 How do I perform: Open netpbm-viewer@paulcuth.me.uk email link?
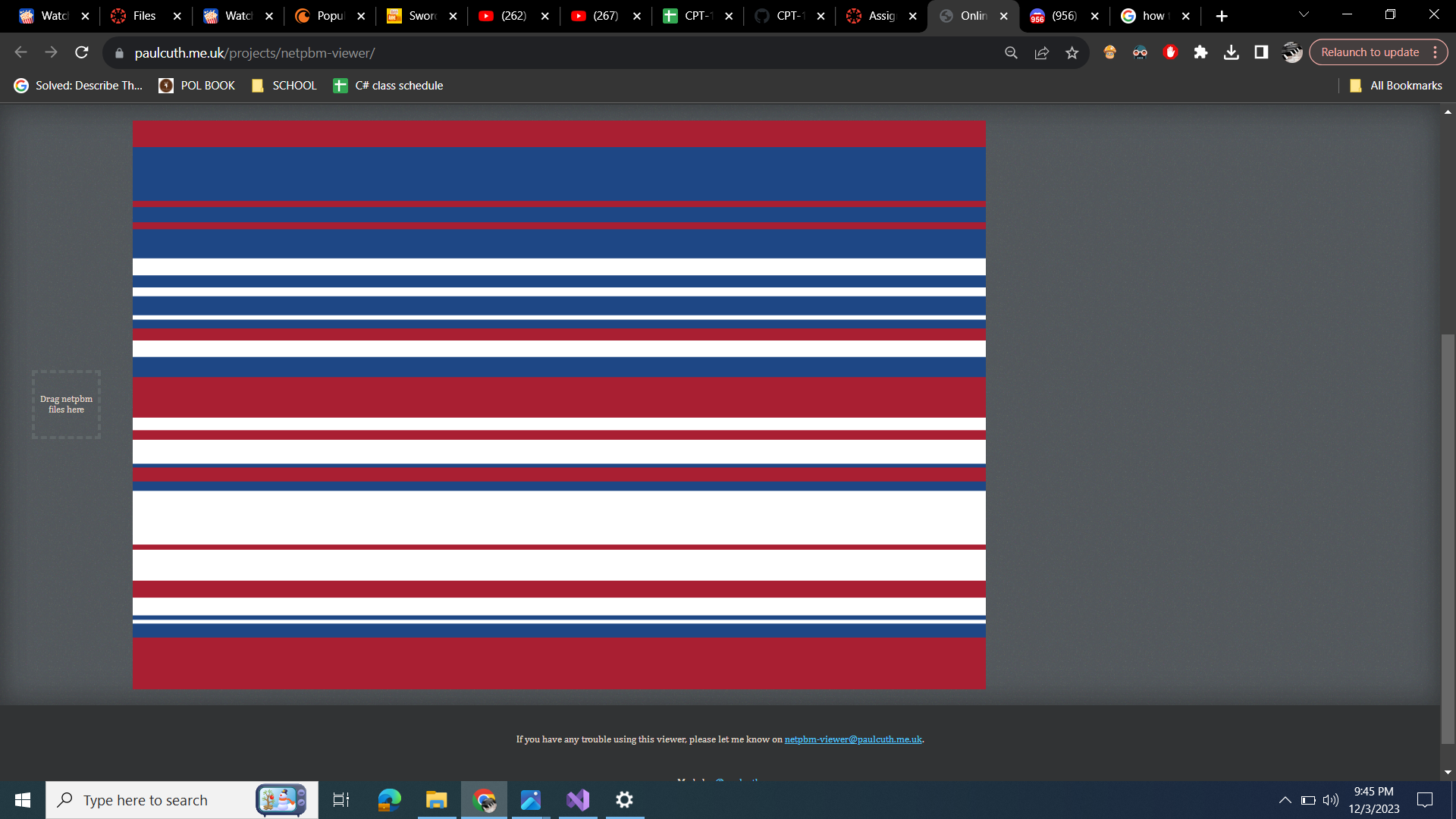[x=853, y=739]
